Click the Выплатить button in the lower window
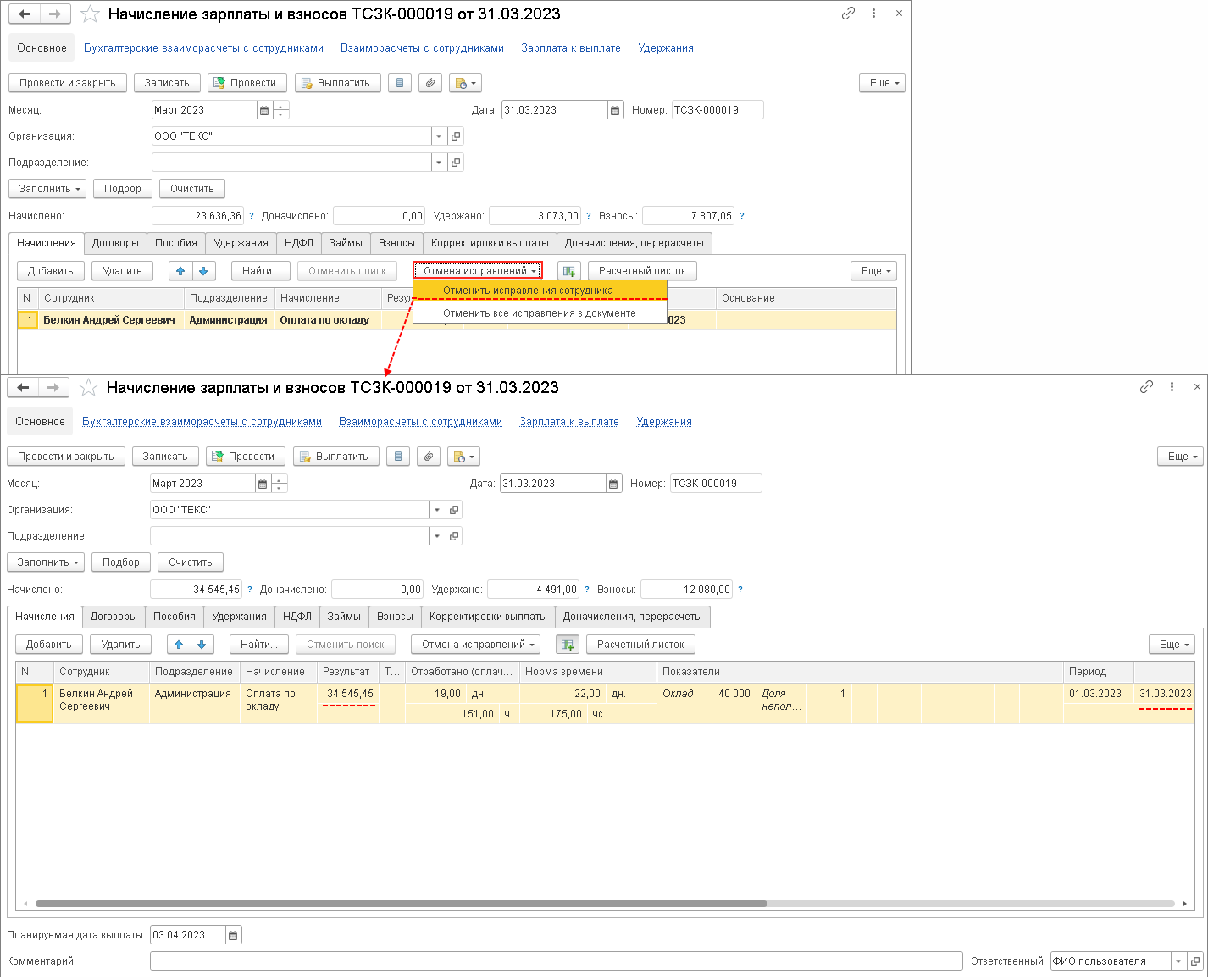The height and width of the screenshot is (980, 1208). click(335, 457)
